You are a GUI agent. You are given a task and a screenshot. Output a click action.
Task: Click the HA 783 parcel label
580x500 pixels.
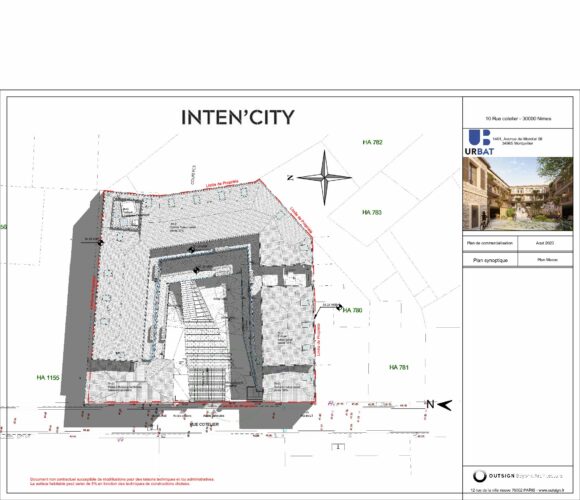pos(372,212)
